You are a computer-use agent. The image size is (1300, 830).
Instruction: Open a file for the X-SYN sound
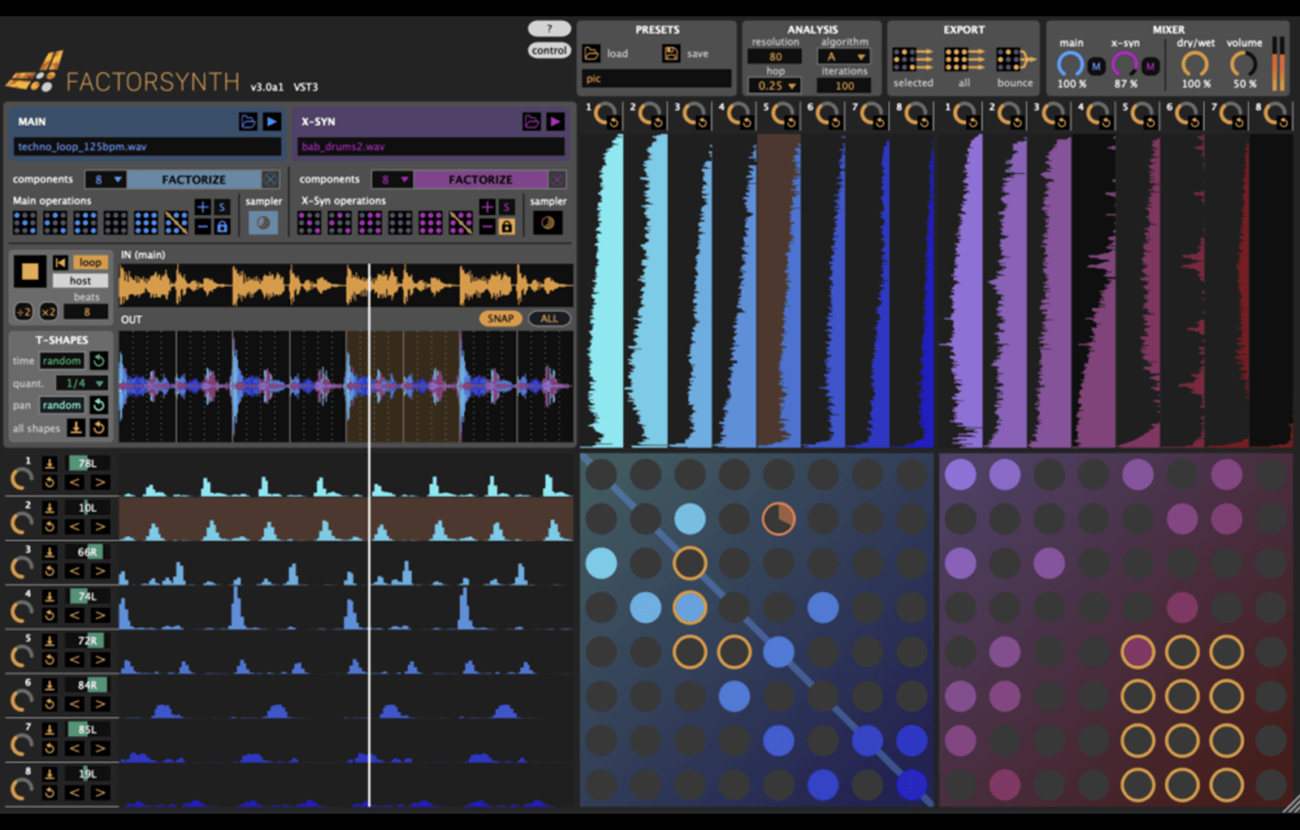tap(532, 122)
